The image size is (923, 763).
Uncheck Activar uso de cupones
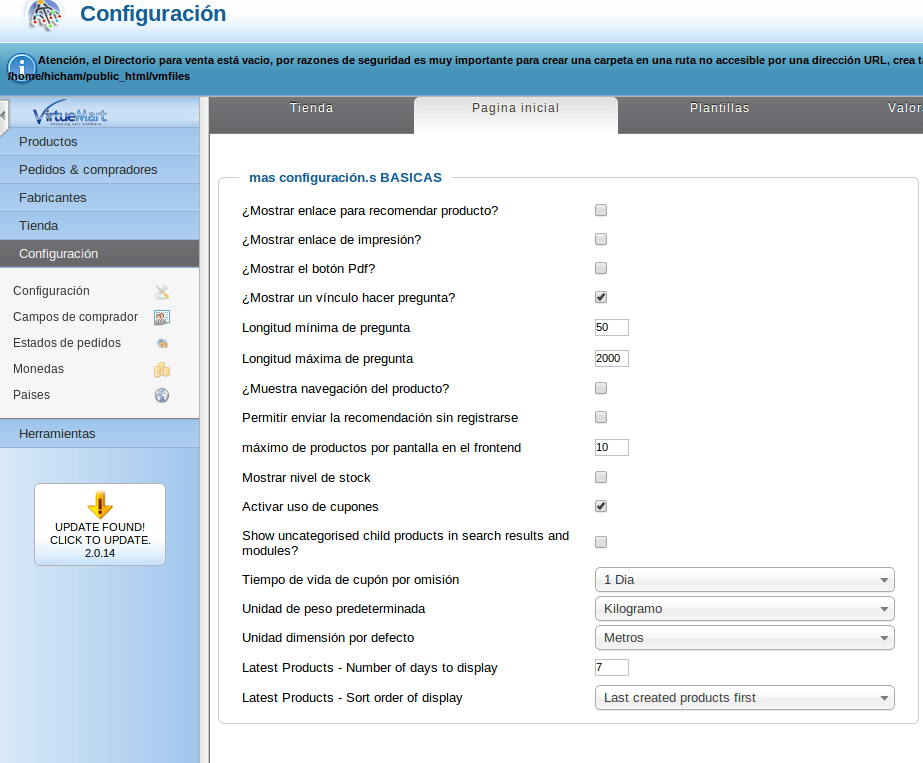click(600, 506)
